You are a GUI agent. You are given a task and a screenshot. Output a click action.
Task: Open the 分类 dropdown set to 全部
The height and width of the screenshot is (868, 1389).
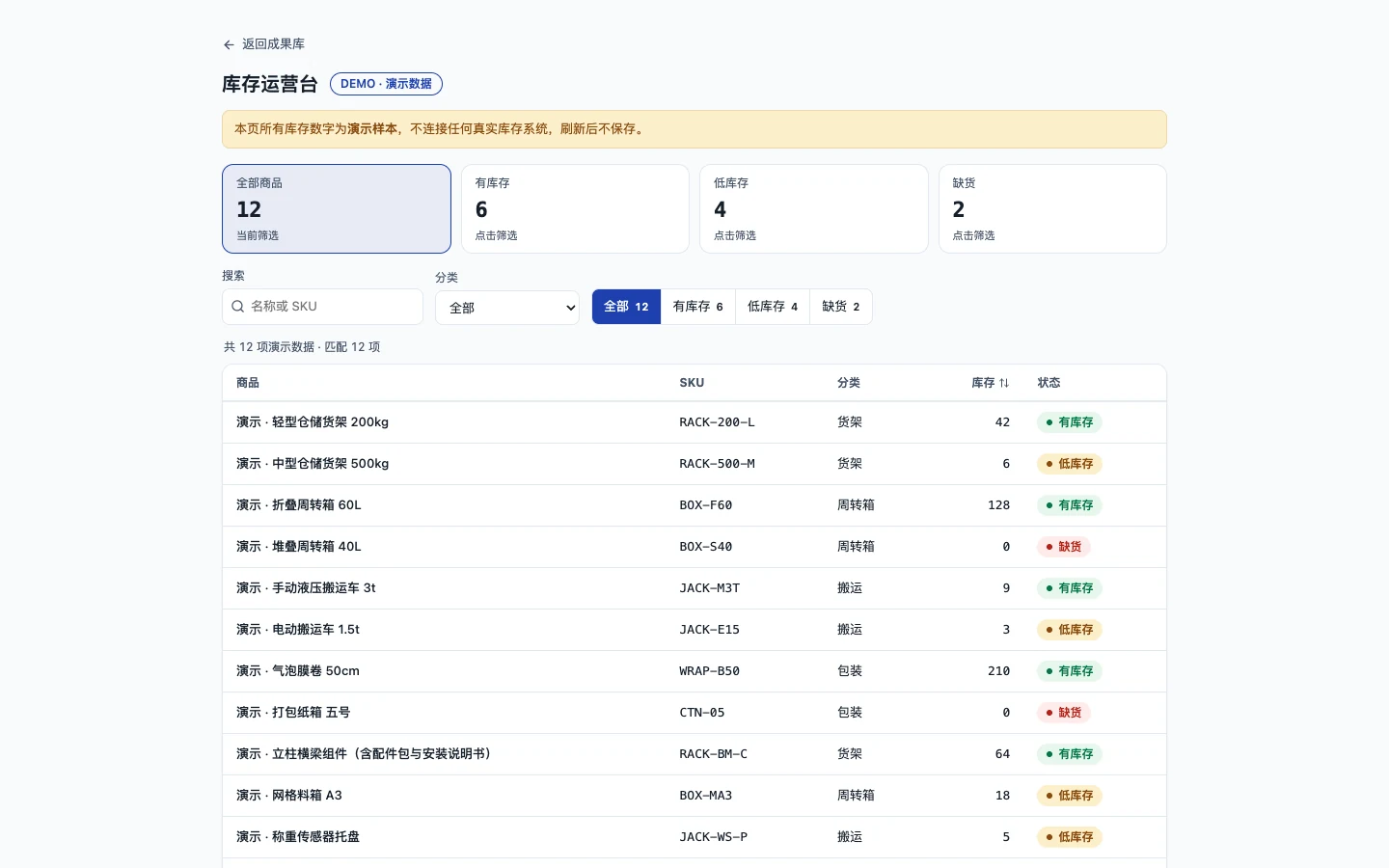(x=507, y=308)
